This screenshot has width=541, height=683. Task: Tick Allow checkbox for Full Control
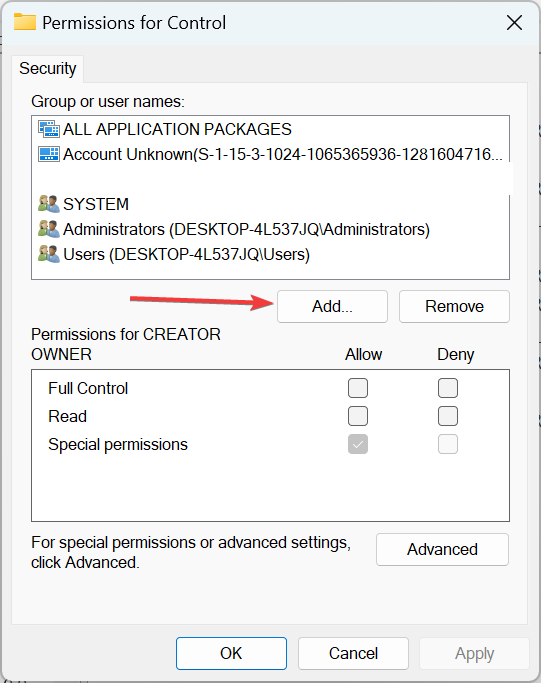(x=358, y=388)
